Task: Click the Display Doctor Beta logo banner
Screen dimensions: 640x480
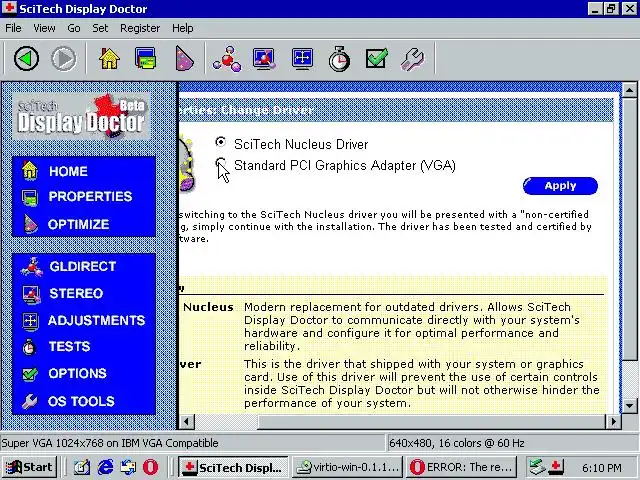Action: pos(81,116)
